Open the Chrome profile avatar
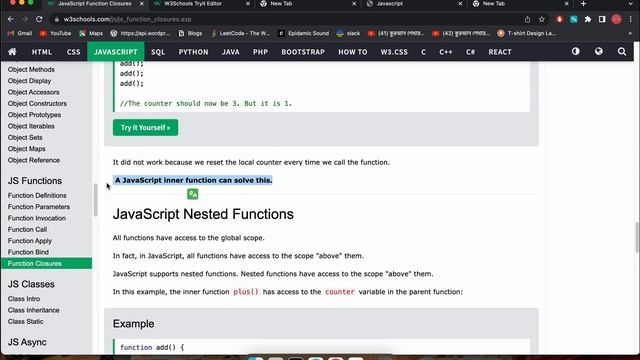The height and width of the screenshot is (360, 640). coord(616,19)
